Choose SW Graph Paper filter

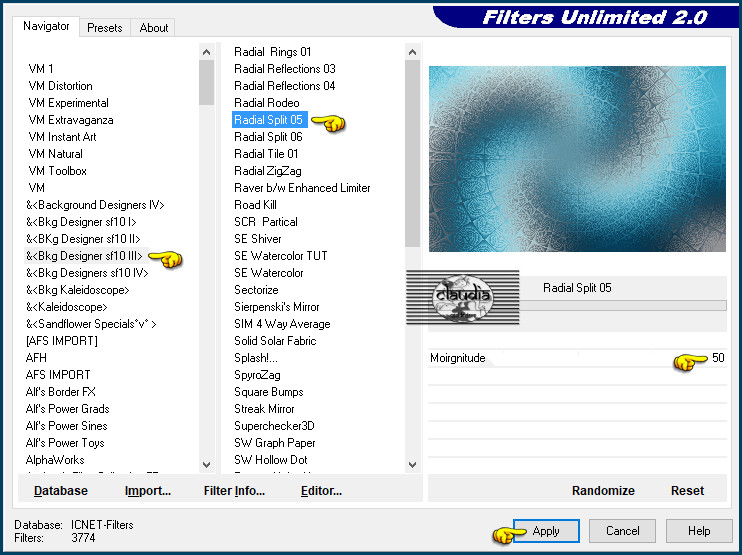pyautogui.click(x=274, y=443)
